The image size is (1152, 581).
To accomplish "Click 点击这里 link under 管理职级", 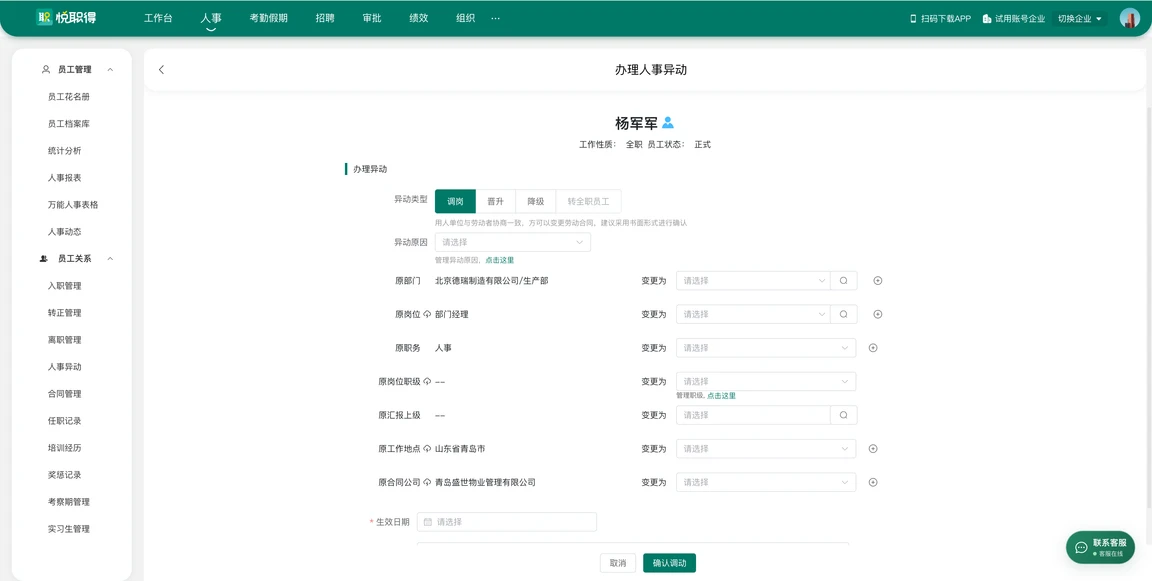I will coord(721,396).
